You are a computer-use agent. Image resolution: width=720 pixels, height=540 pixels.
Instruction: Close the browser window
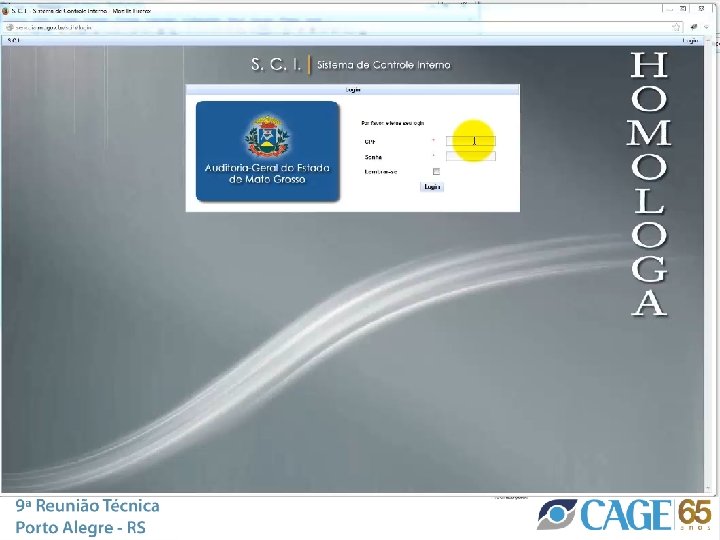click(x=702, y=8)
